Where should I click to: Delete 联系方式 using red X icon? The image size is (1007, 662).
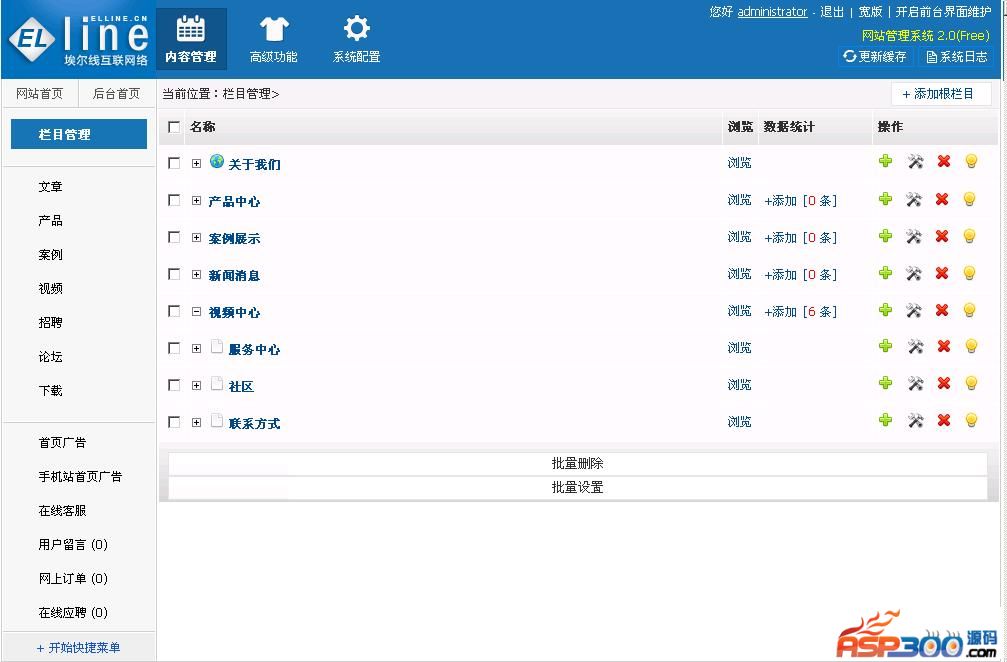click(x=943, y=420)
